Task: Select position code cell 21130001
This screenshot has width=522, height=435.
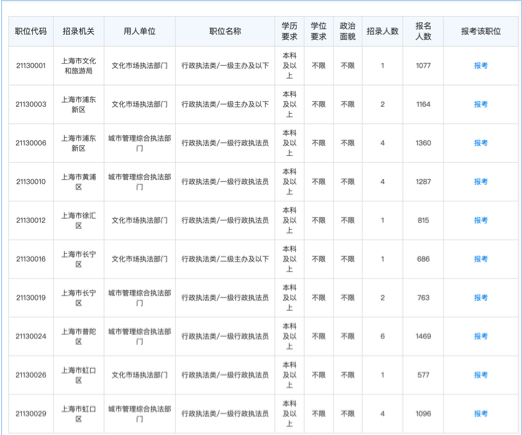Action: [x=31, y=66]
